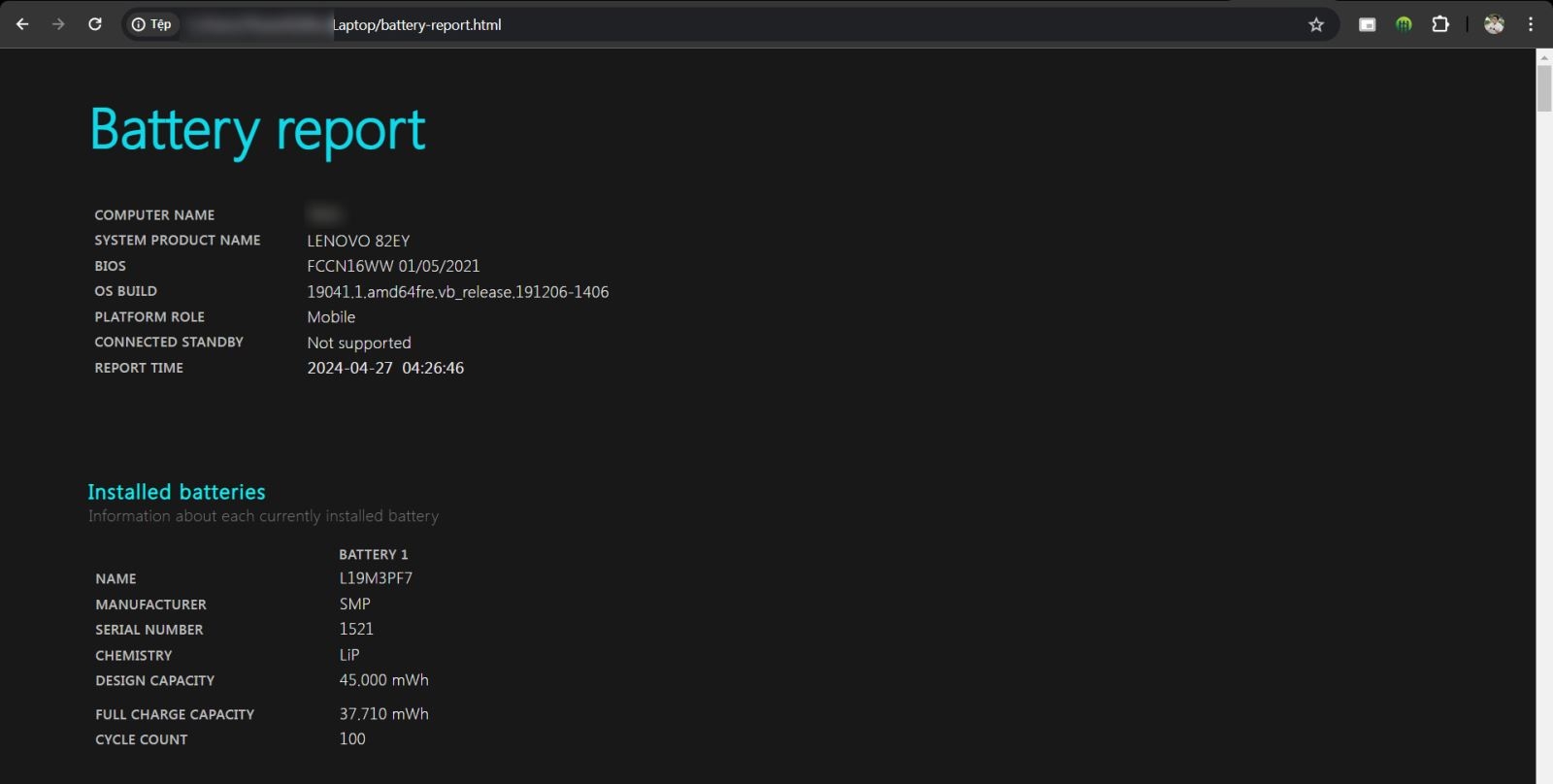Click the Not supported standby value
Viewport: 1553px width, 784px height.
(x=359, y=343)
